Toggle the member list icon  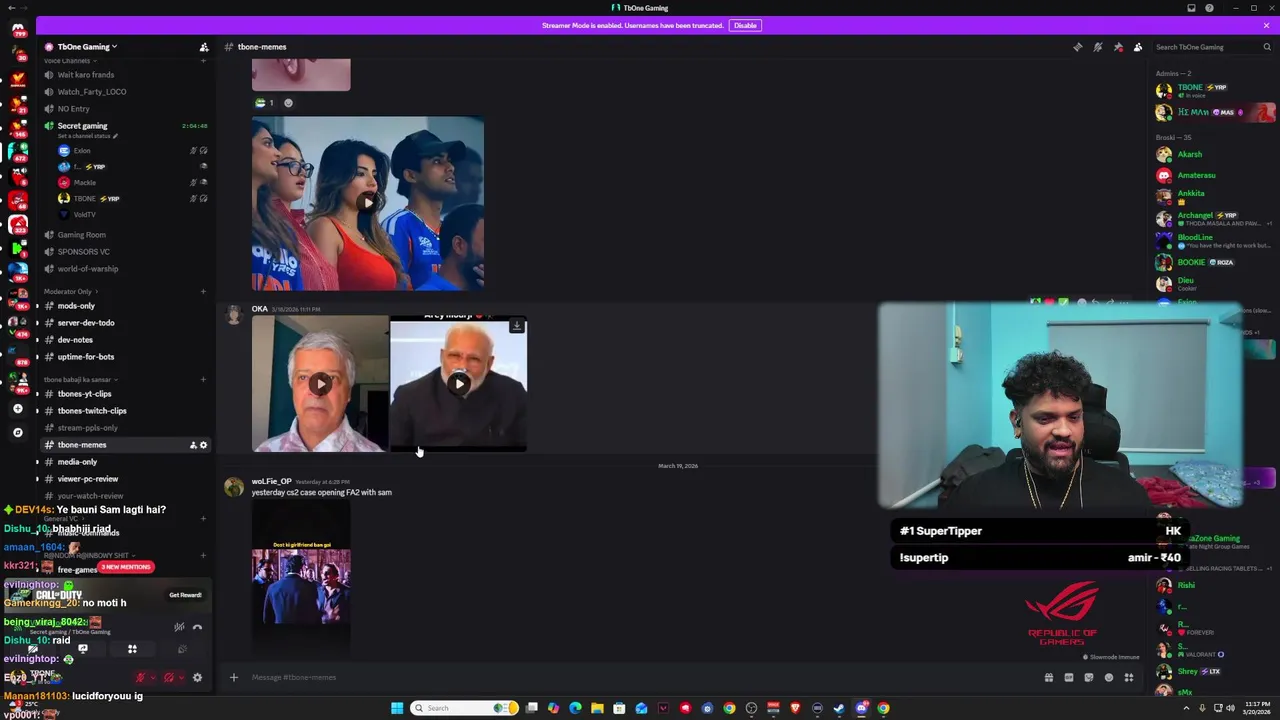1138,47
